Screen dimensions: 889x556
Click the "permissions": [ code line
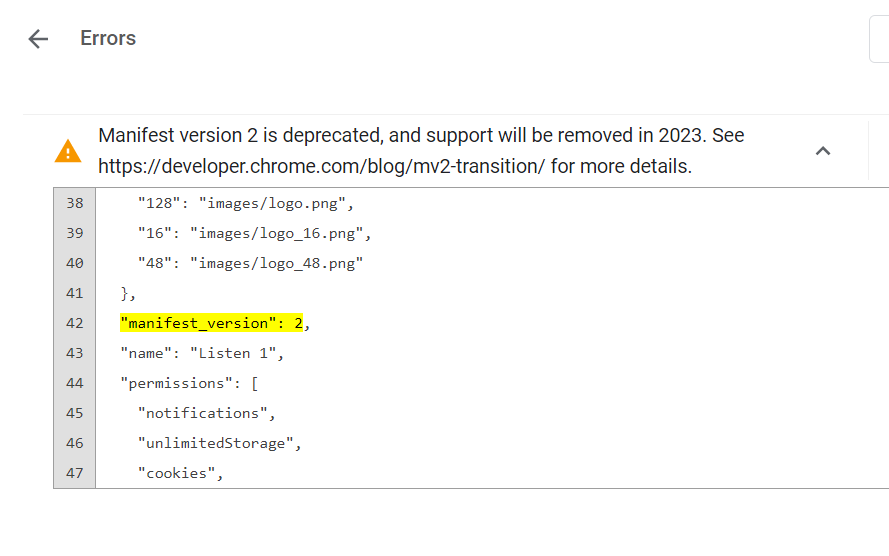click(x=189, y=383)
